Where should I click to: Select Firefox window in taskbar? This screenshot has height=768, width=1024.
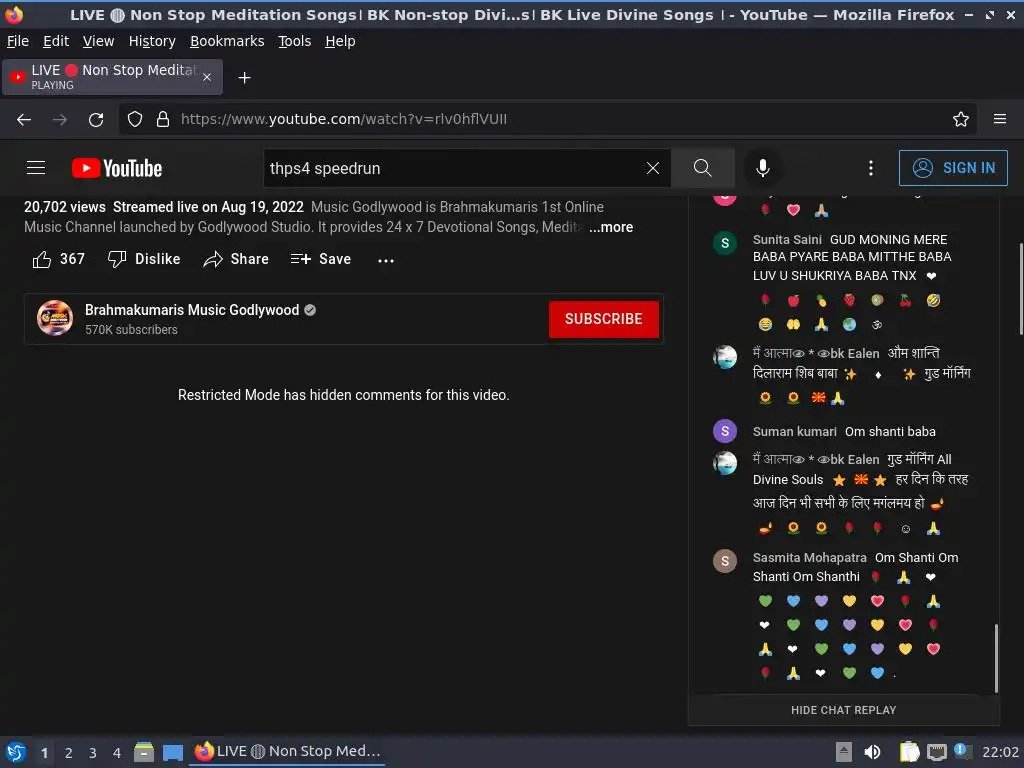[287, 752]
